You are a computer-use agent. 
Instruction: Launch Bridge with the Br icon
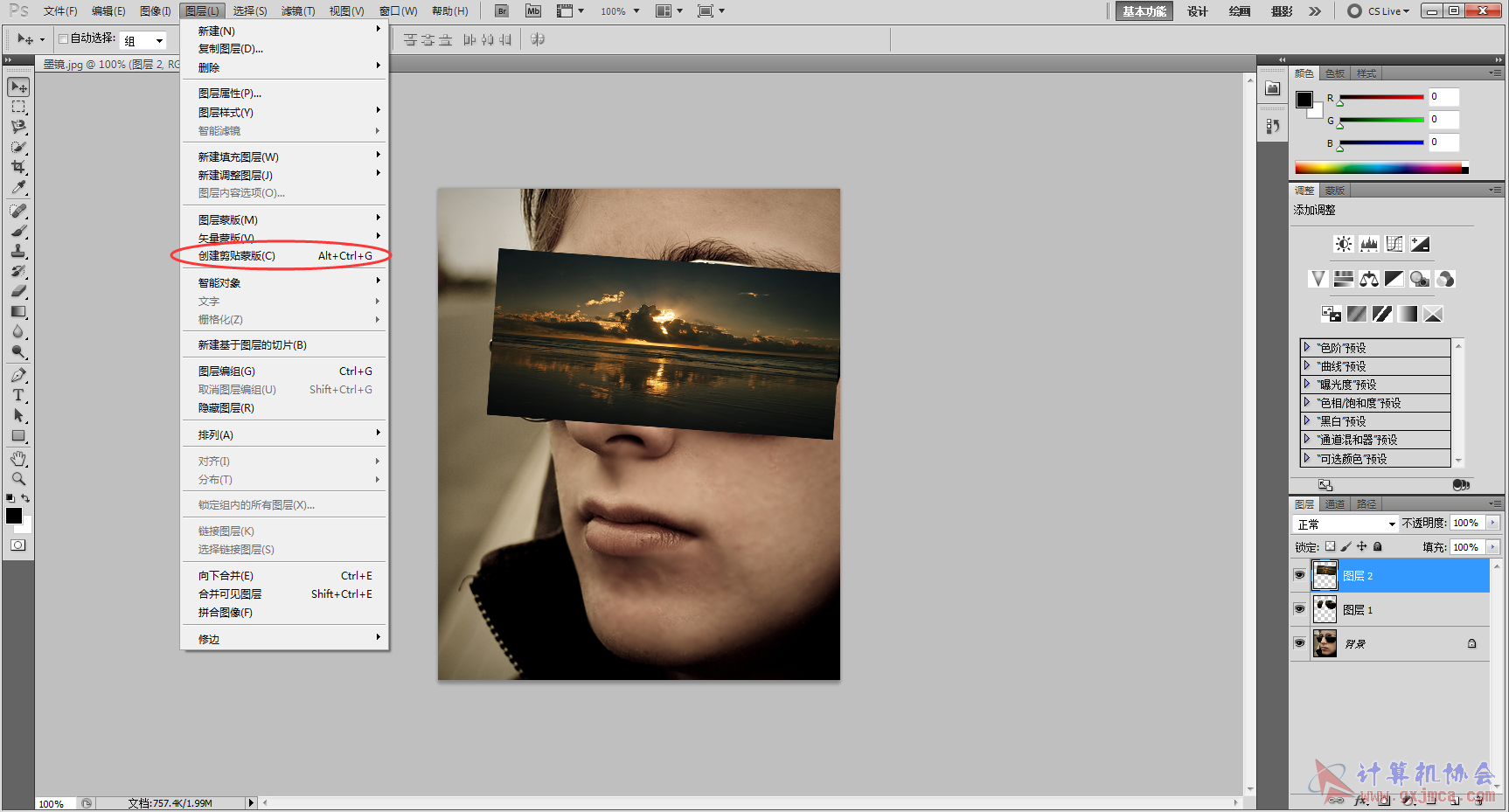click(502, 11)
